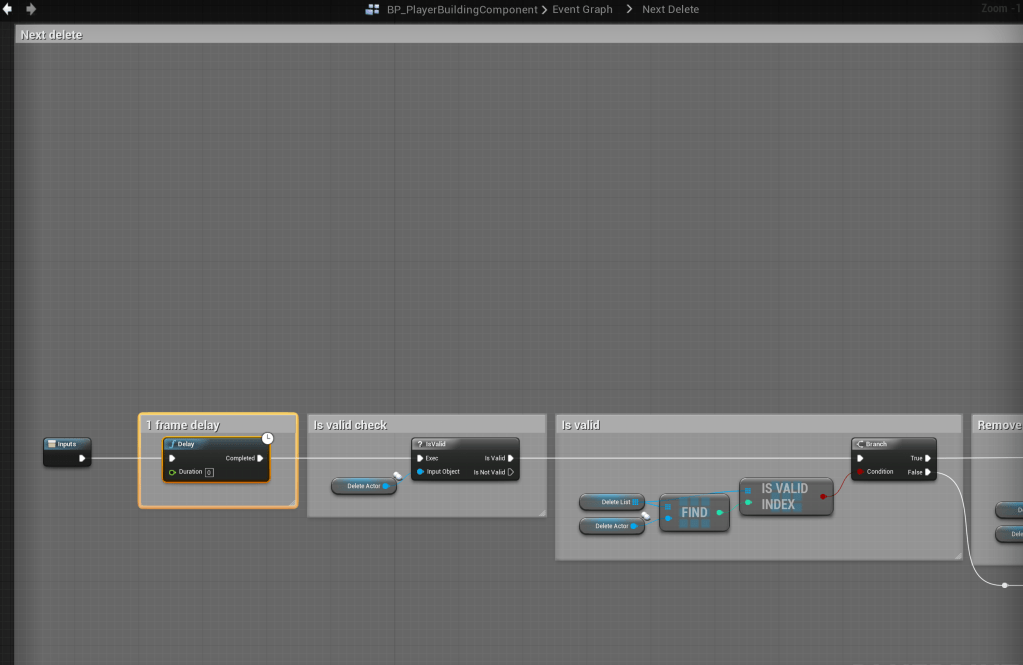
Task: Select the Branch node header
Action: click(894, 444)
